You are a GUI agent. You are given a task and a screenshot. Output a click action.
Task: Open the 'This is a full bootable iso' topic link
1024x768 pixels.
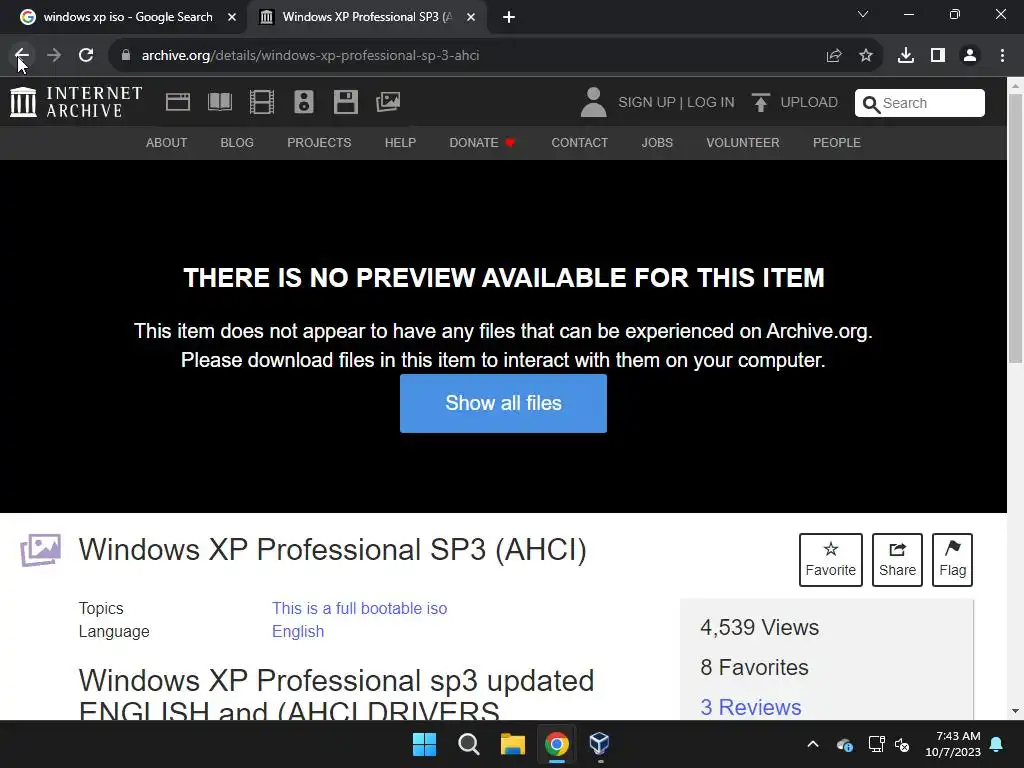click(x=359, y=608)
